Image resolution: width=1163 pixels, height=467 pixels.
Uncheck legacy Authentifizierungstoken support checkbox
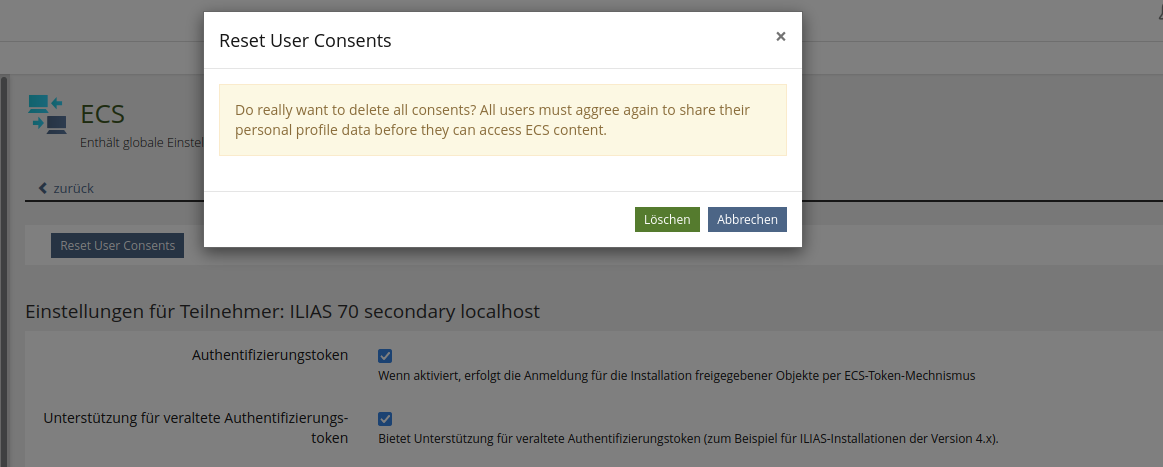[x=385, y=419]
